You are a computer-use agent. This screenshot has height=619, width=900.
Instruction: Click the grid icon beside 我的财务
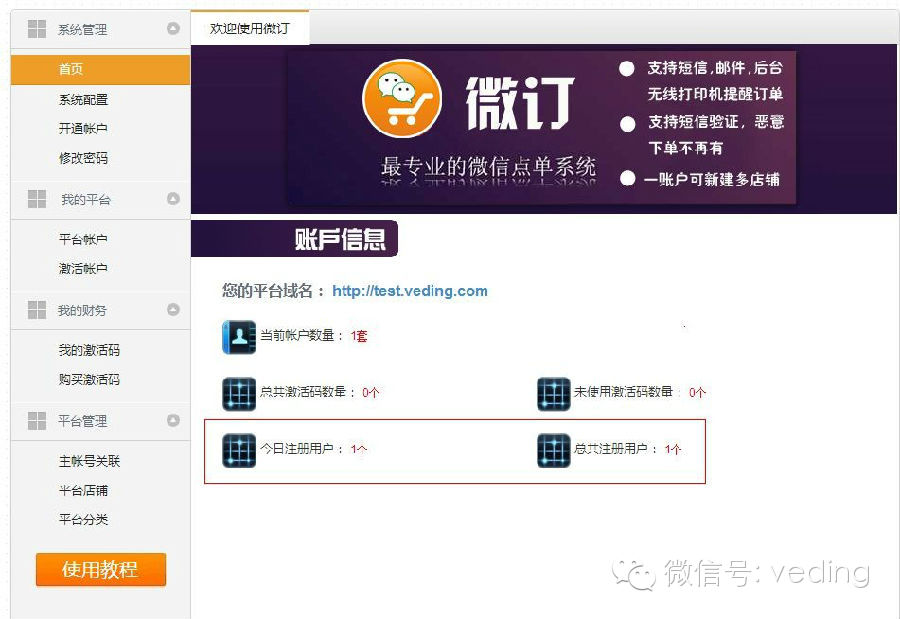(37, 310)
